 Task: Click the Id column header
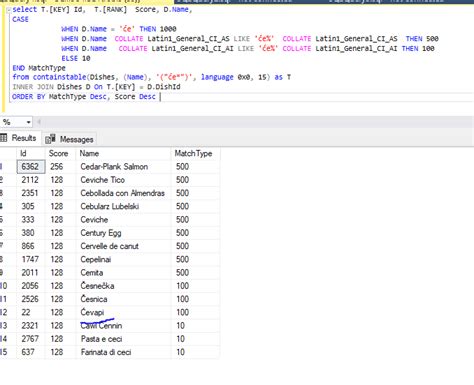[x=31, y=153]
